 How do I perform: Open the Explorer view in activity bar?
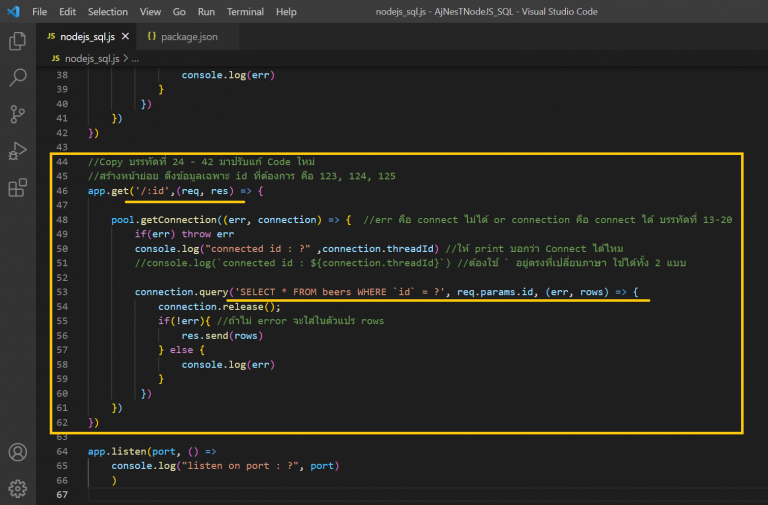point(17,41)
